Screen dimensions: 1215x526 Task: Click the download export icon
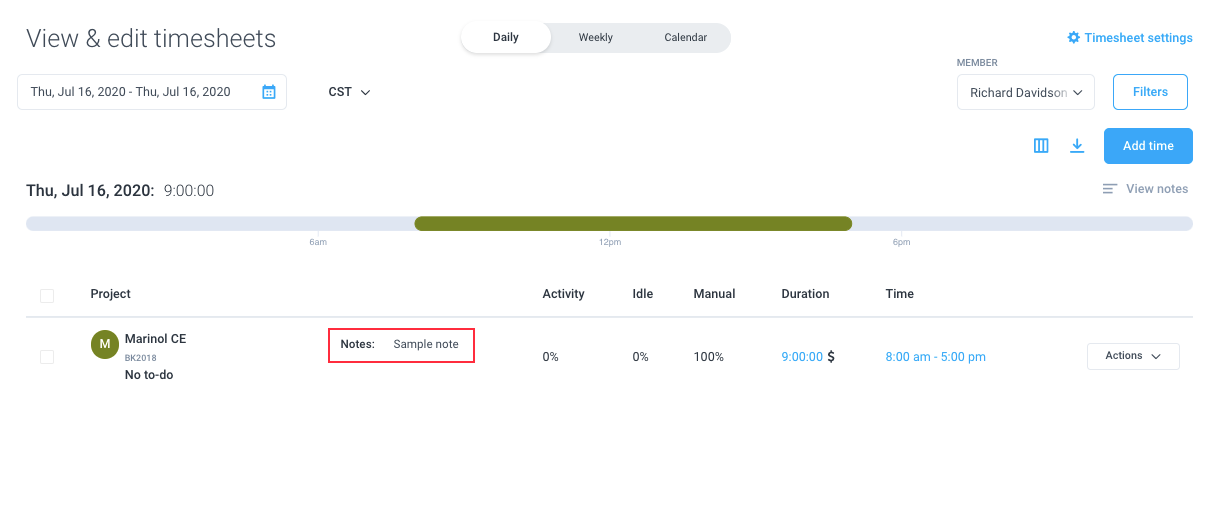coord(1077,146)
